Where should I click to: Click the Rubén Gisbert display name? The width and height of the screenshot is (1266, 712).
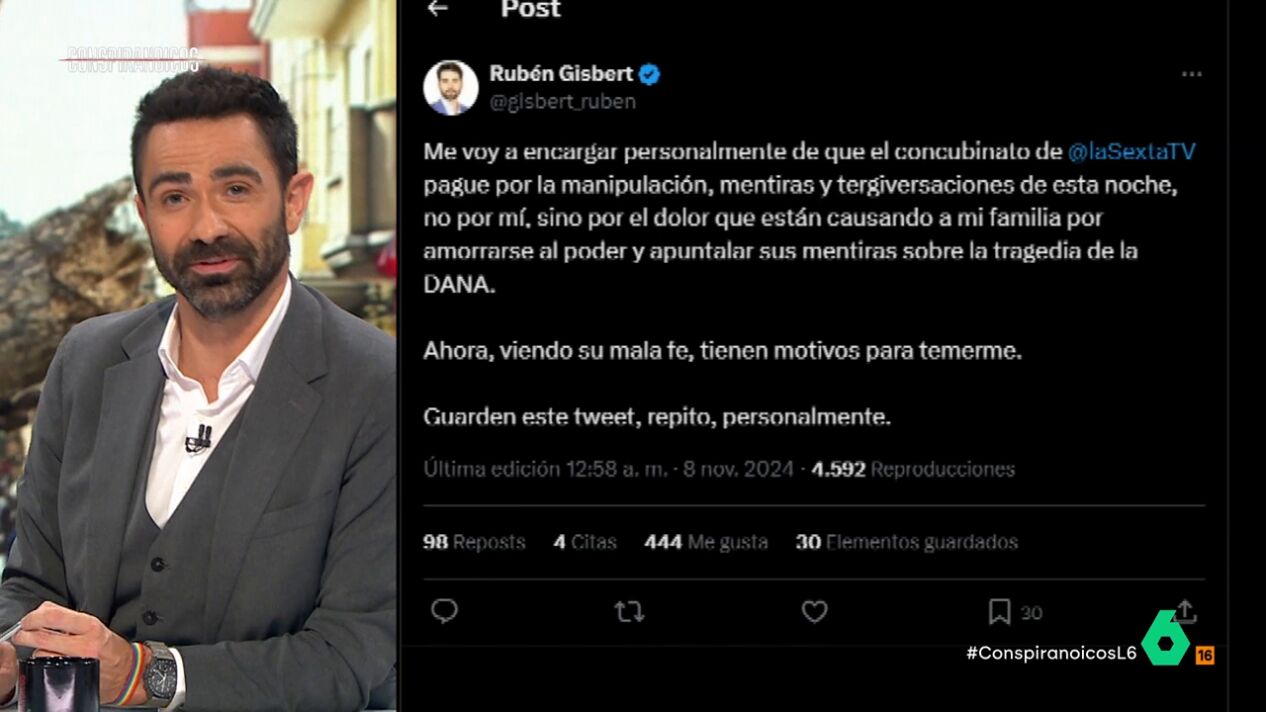pyautogui.click(x=561, y=74)
